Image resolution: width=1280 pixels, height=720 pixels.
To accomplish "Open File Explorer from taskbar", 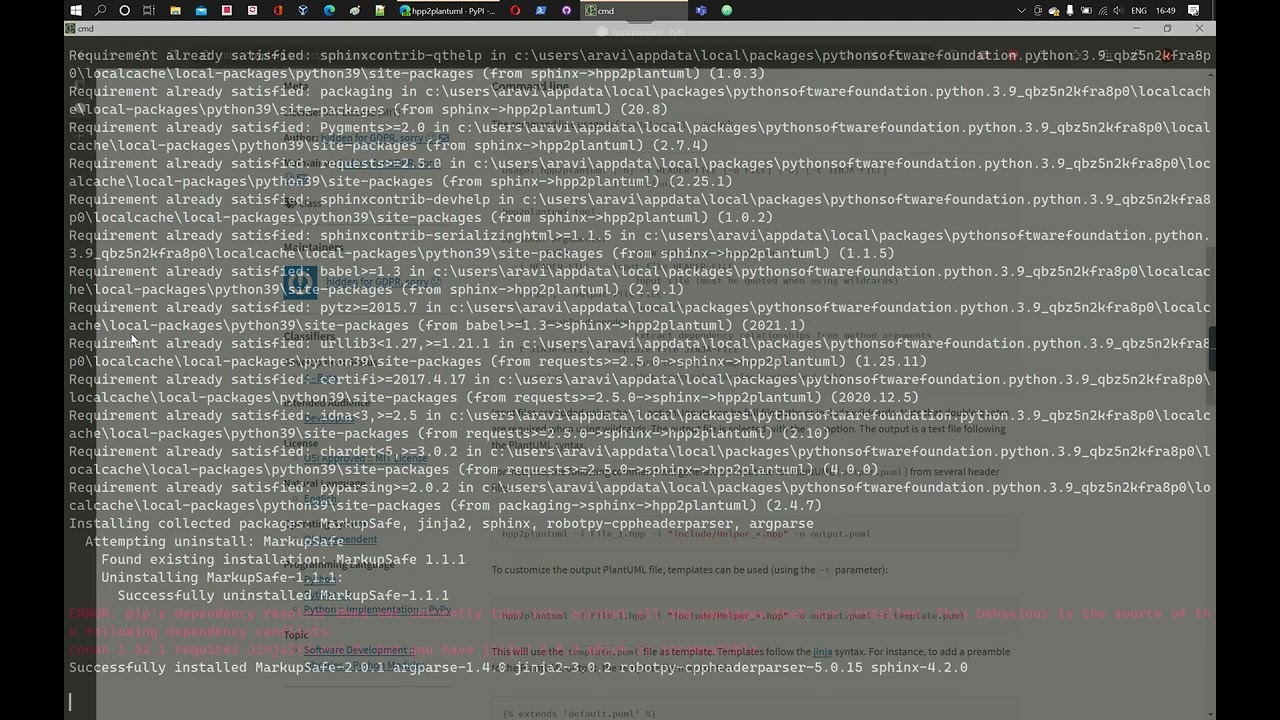I will click(x=175, y=10).
